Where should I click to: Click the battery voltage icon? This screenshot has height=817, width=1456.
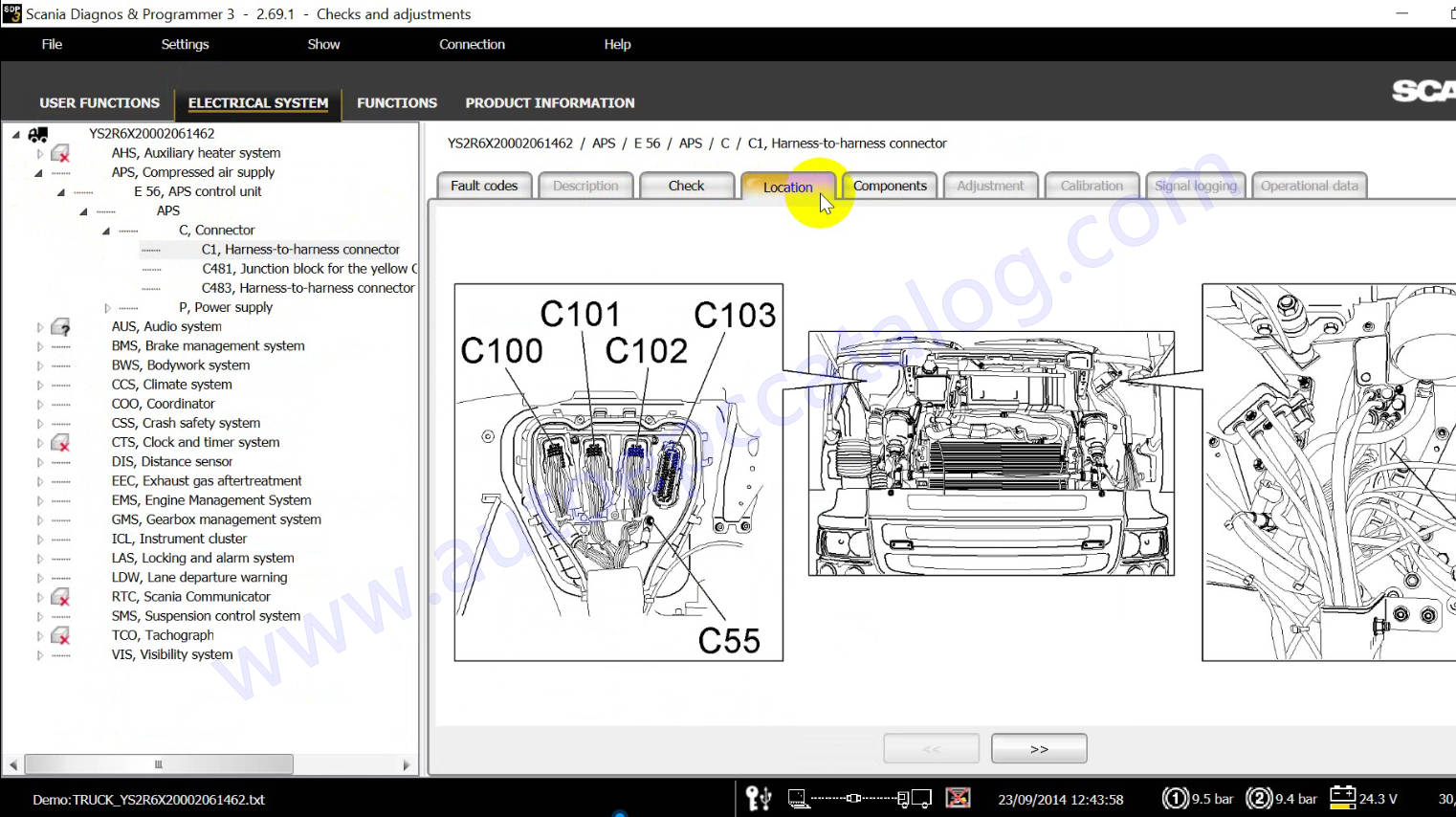(1342, 798)
